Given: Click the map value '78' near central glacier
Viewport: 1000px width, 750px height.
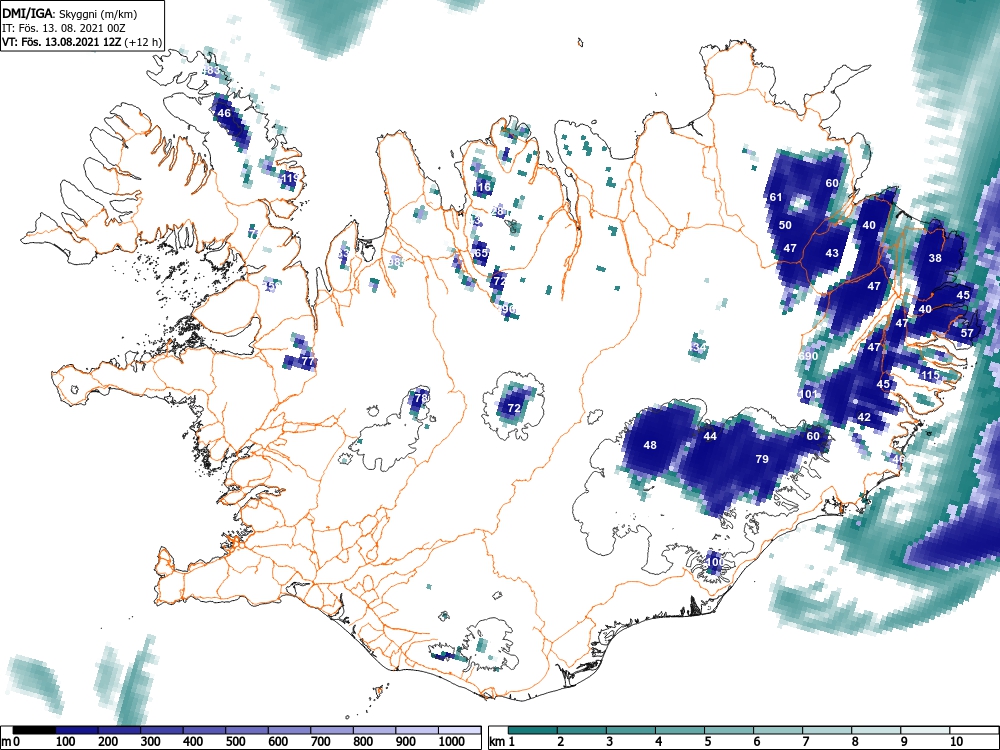Looking at the screenshot, I should (x=421, y=398).
